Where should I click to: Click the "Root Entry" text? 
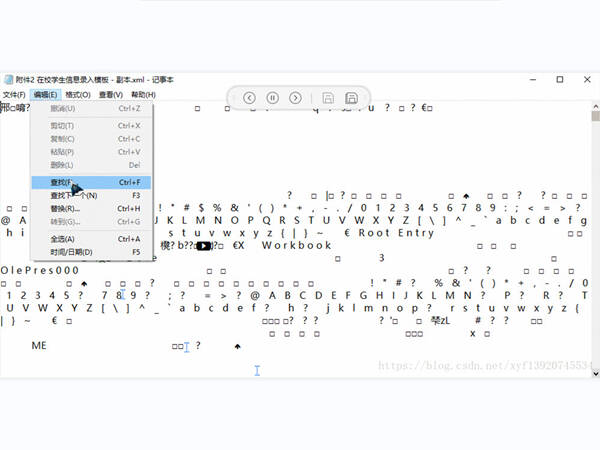[396, 233]
